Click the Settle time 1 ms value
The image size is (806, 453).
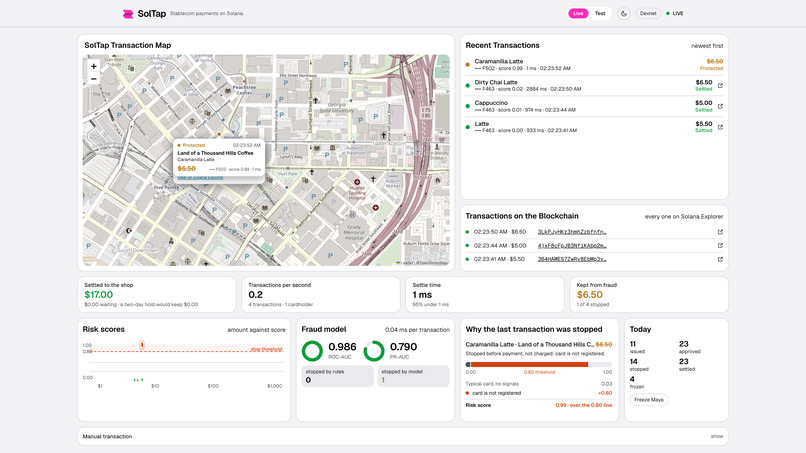422,295
